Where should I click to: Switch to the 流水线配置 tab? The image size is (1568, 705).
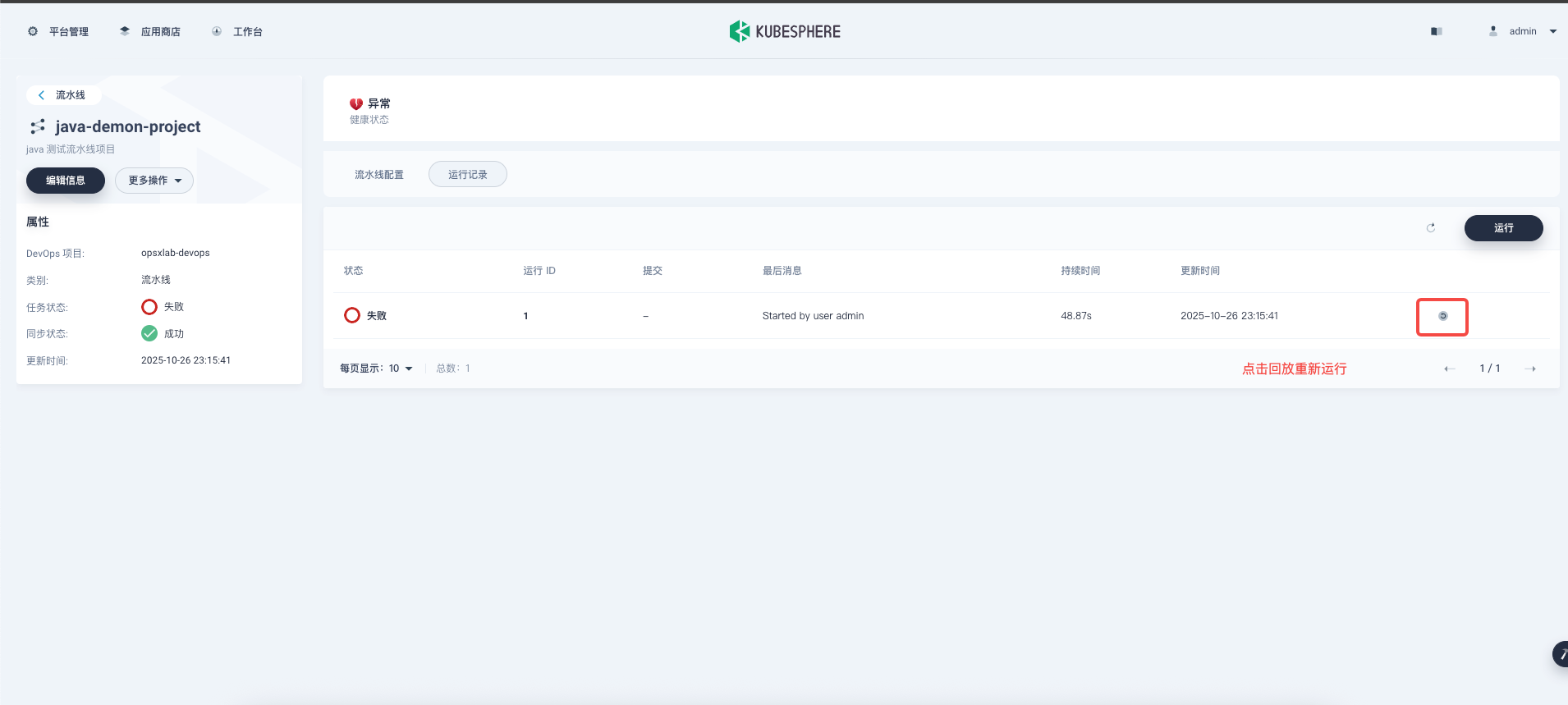click(378, 175)
